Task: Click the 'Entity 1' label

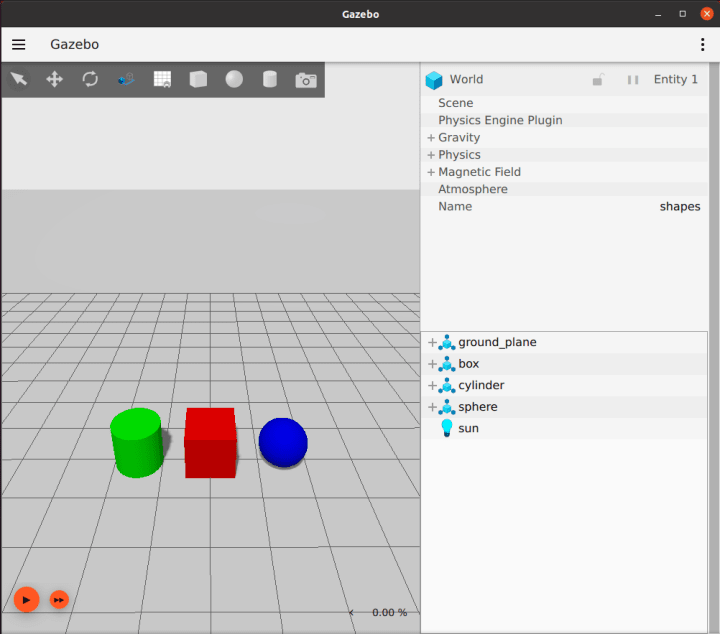Action: pyautogui.click(x=675, y=79)
